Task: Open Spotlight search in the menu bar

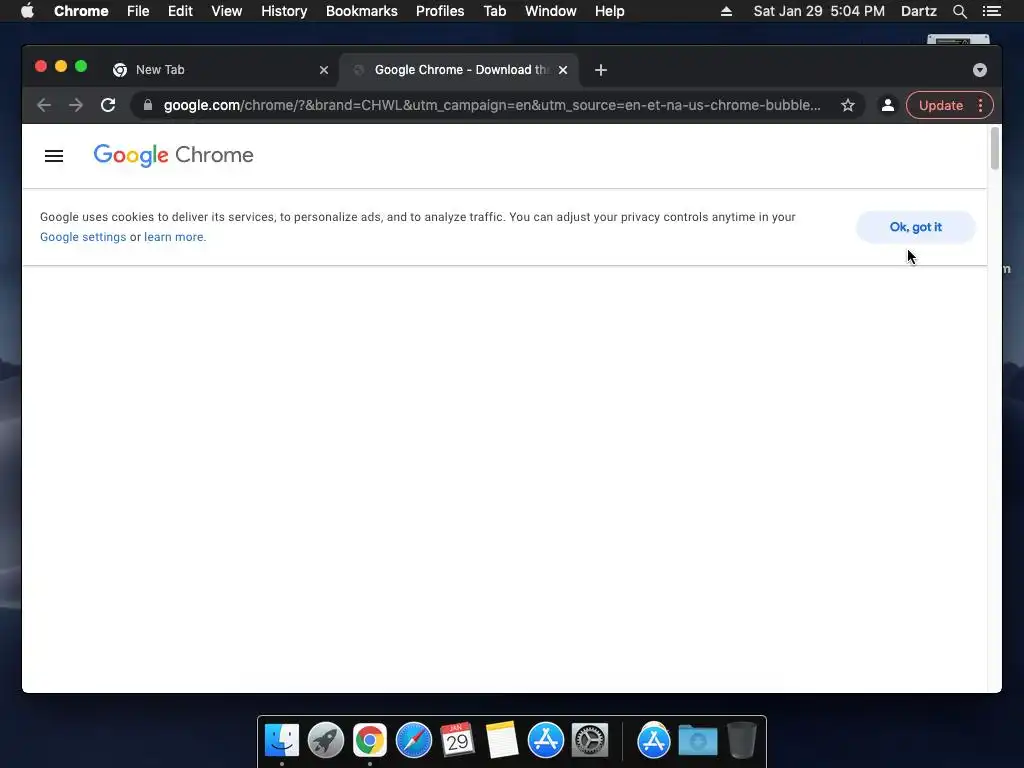Action: [959, 11]
